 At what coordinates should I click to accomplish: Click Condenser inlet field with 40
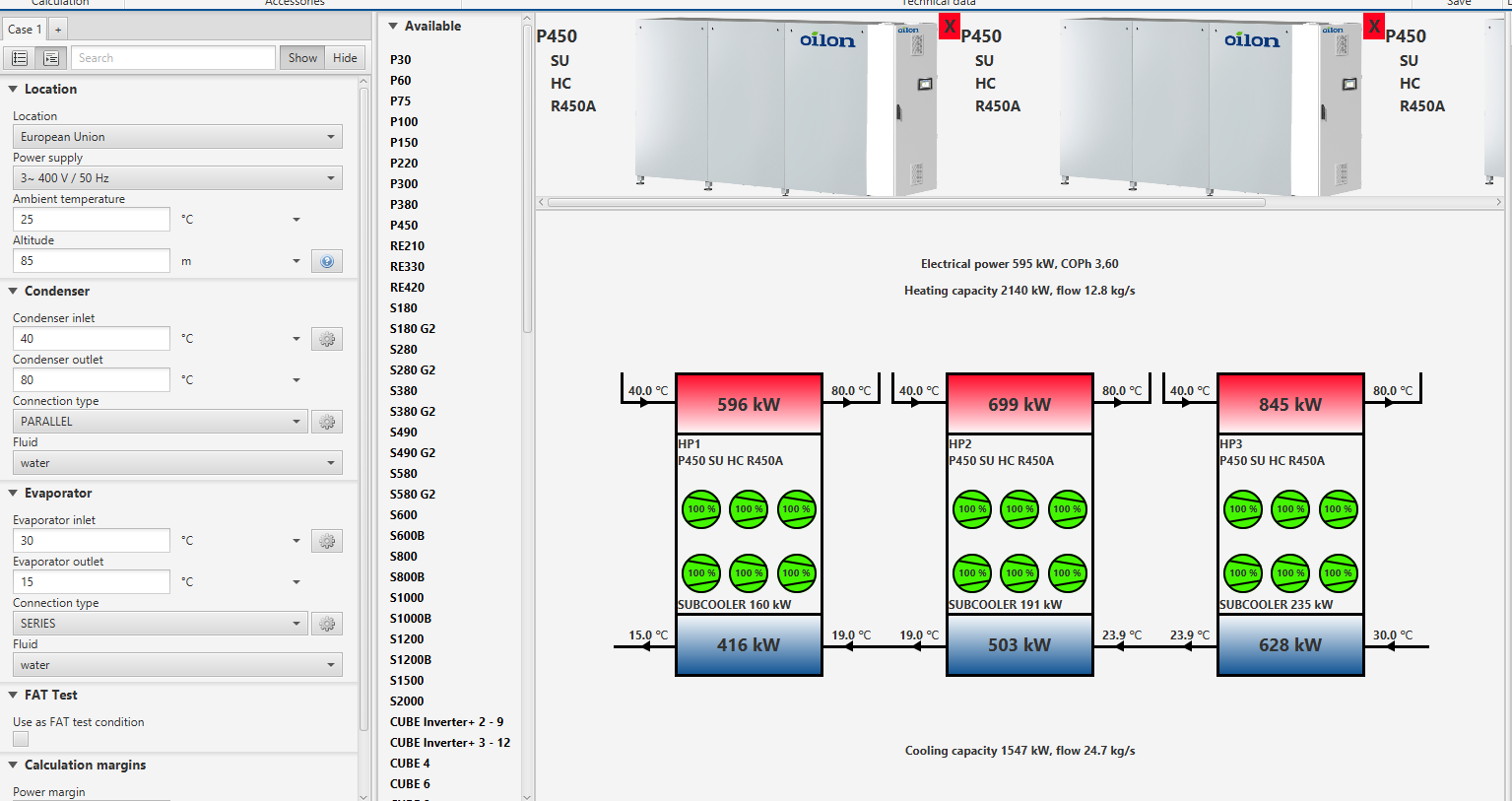tap(92, 339)
